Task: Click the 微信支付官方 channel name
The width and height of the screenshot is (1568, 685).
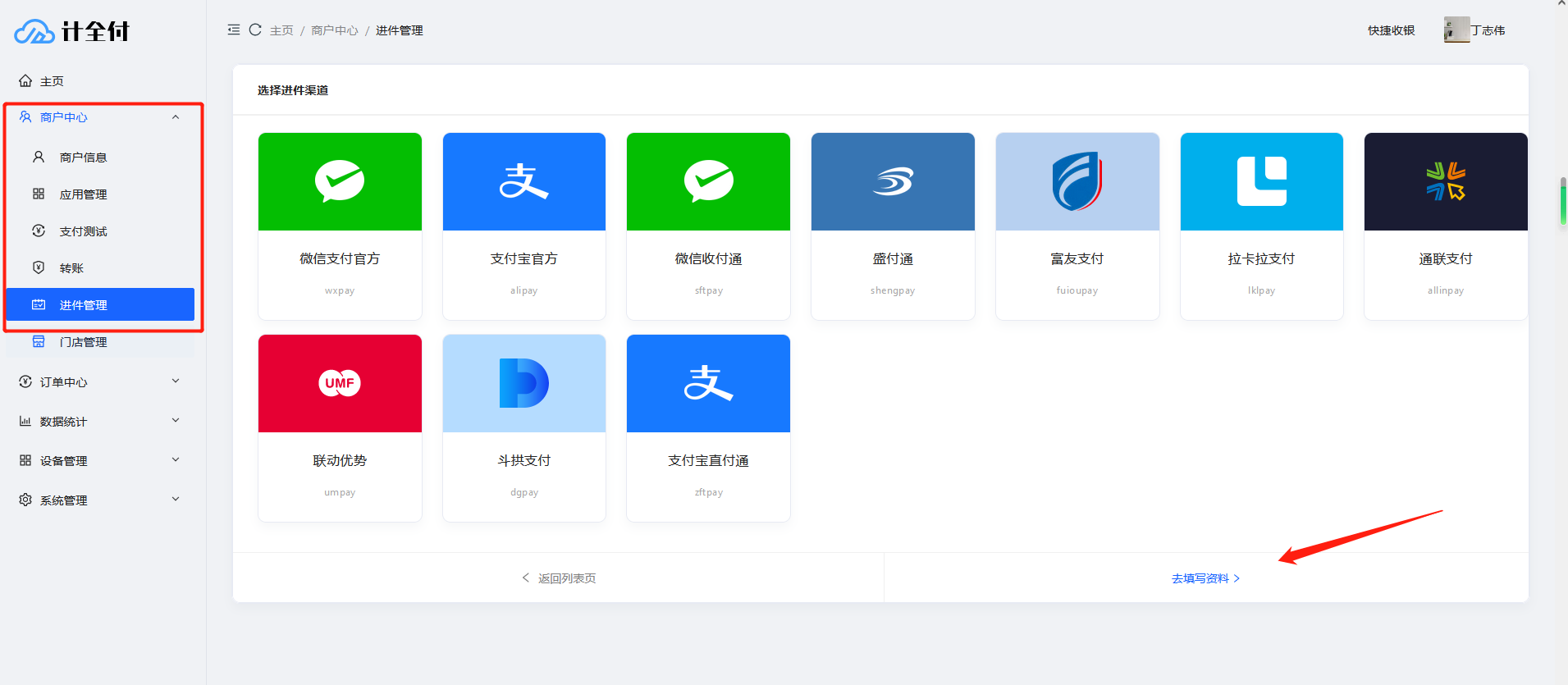Action: 340,258
